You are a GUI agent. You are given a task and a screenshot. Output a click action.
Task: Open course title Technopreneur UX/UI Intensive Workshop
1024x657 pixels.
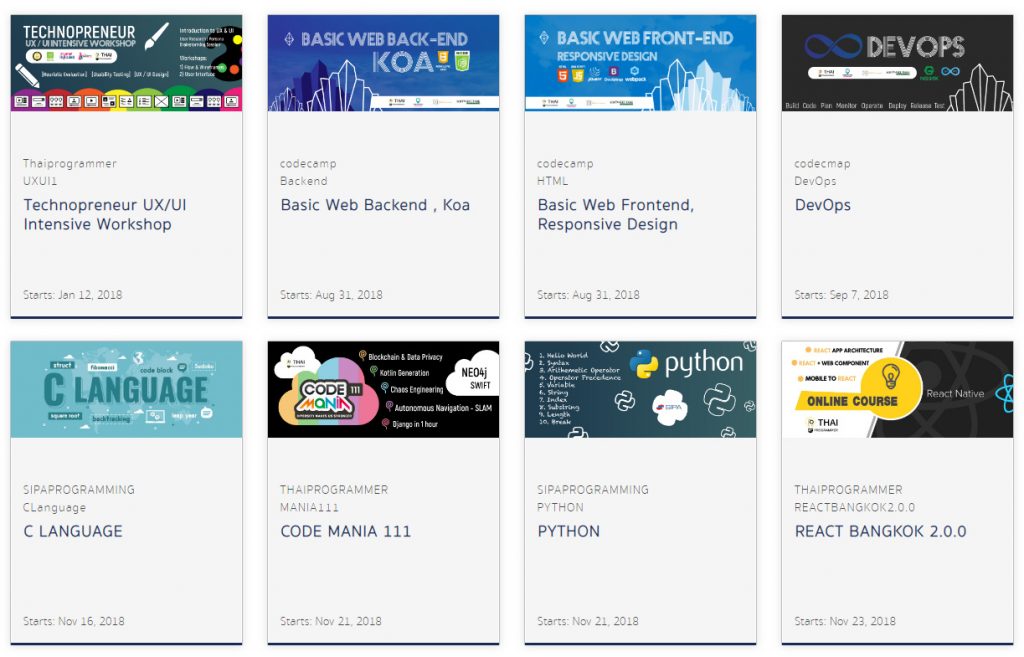coord(105,214)
